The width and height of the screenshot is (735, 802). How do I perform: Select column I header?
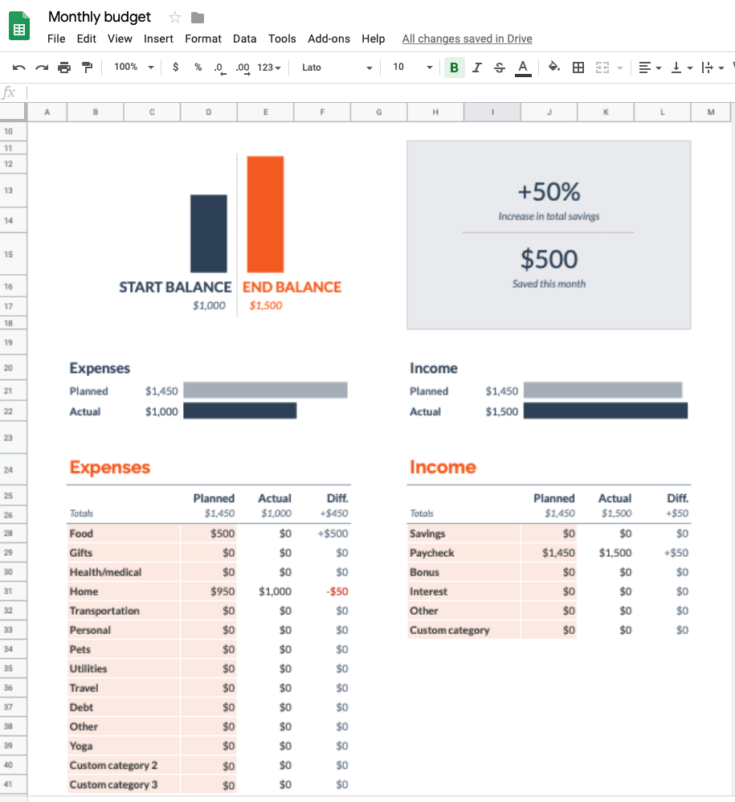(492, 112)
